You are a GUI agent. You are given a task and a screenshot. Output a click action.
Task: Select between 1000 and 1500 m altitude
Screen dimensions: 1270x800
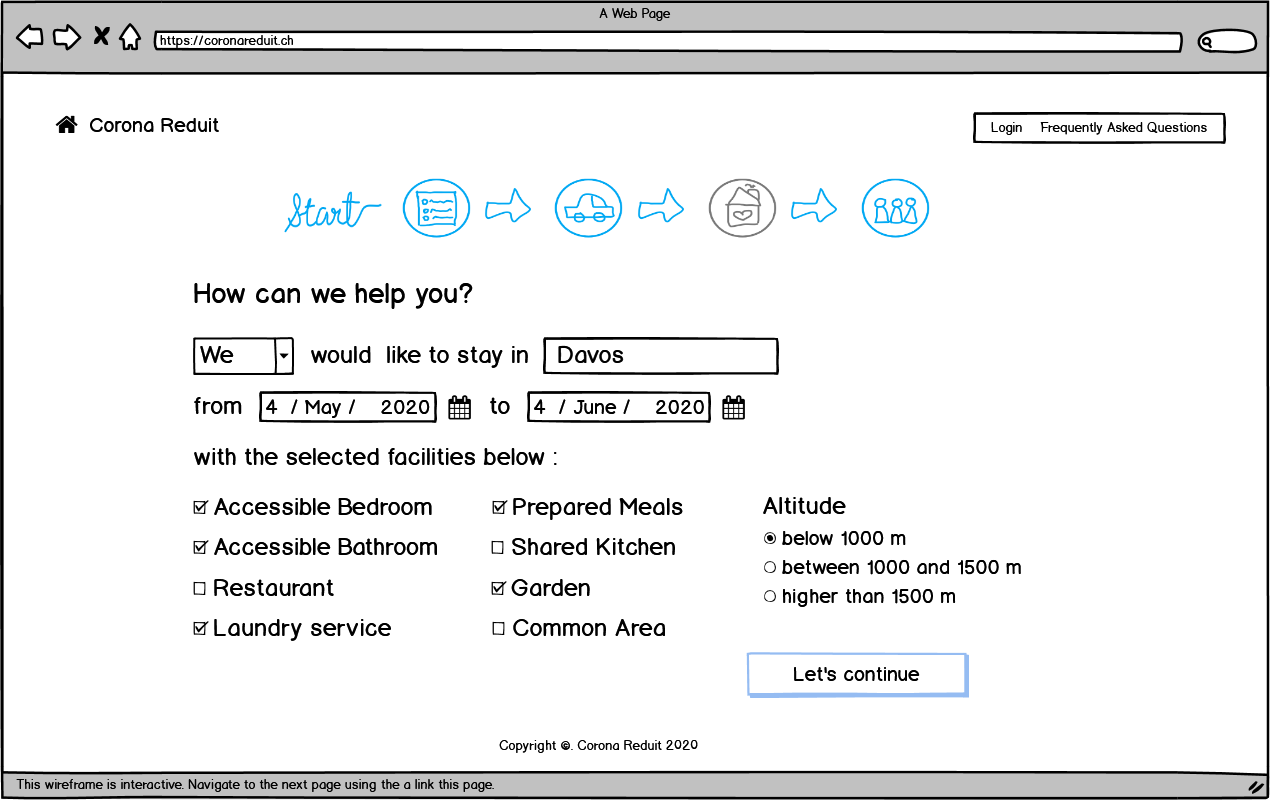coord(770,567)
